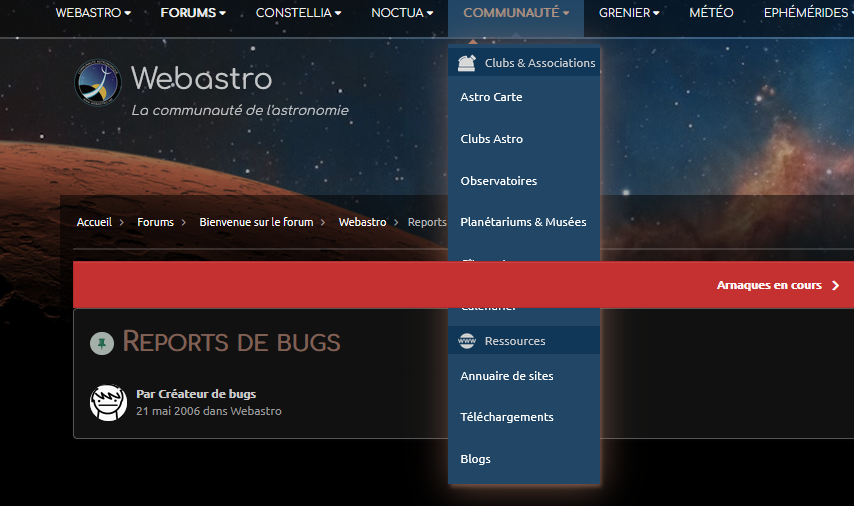Click the Reports breadcrumb item
This screenshot has height=506, width=854.
pos(427,222)
